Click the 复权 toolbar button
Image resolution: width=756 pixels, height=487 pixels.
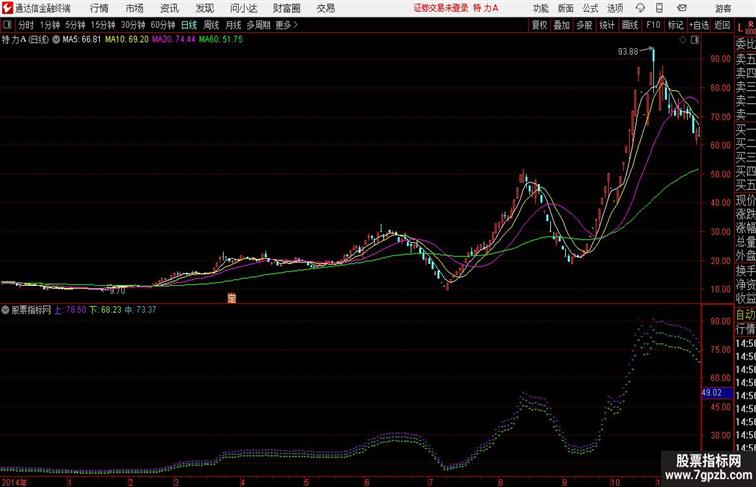539,25
